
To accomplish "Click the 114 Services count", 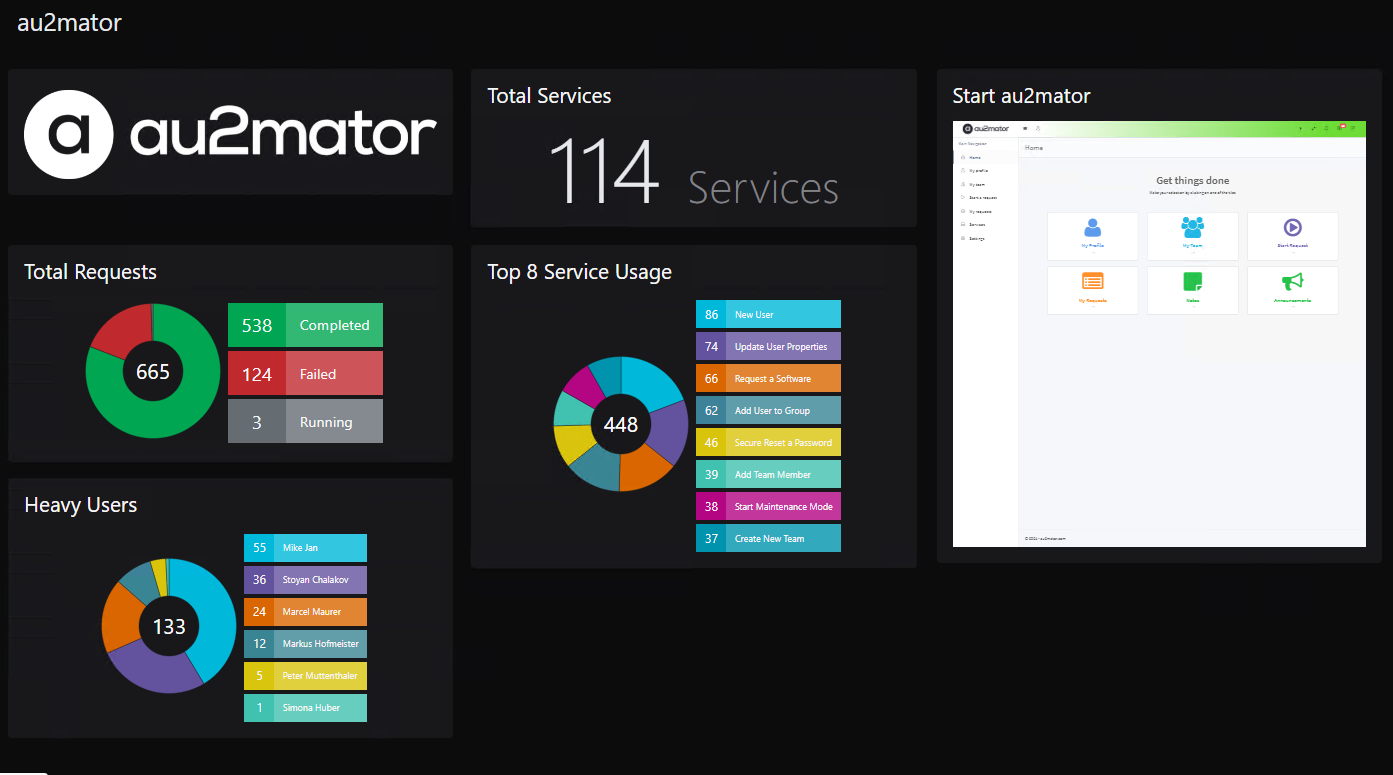I will pyautogui.click(x=693, y=173).
